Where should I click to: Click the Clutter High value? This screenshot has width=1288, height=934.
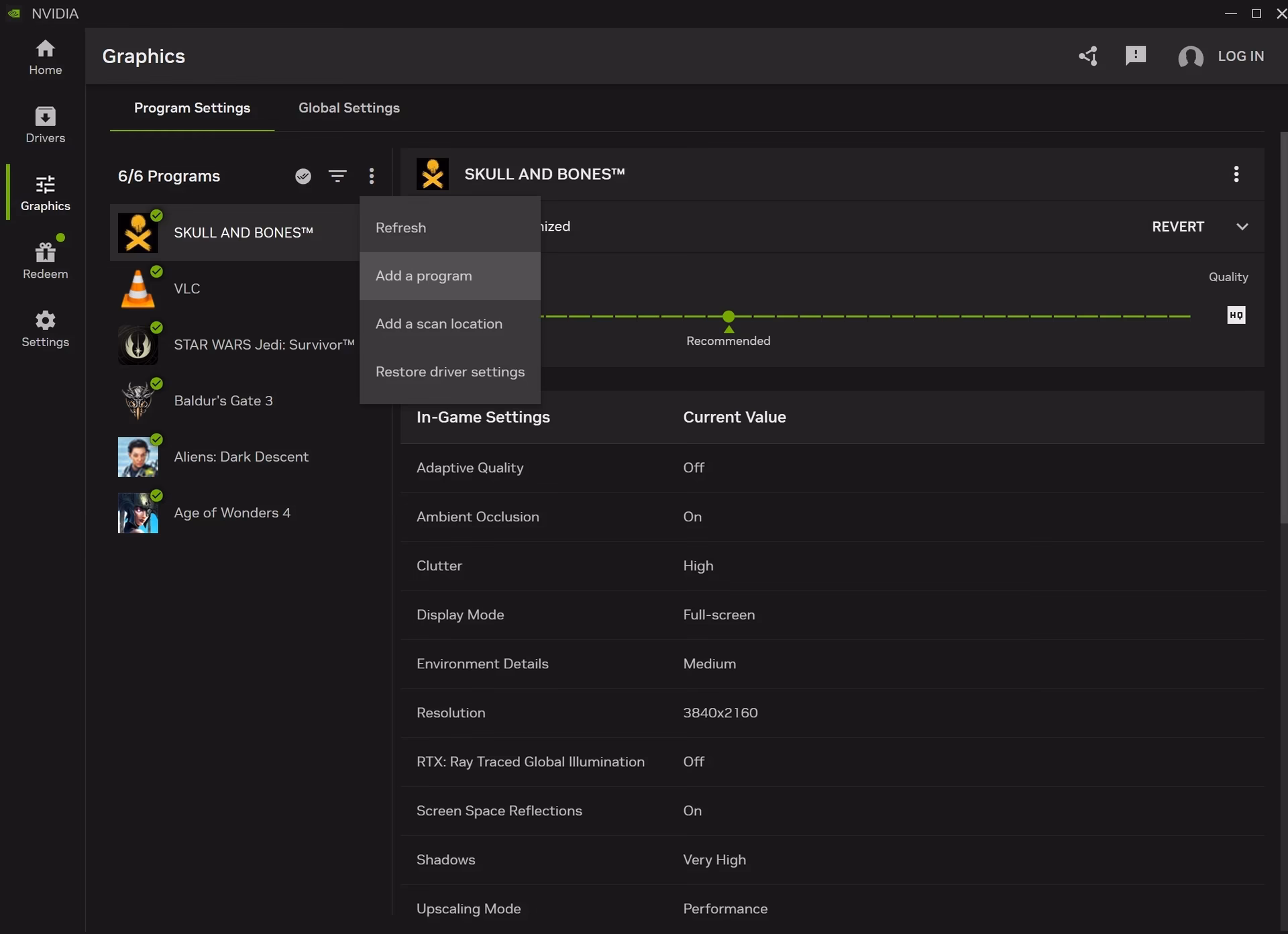point(698,566)
